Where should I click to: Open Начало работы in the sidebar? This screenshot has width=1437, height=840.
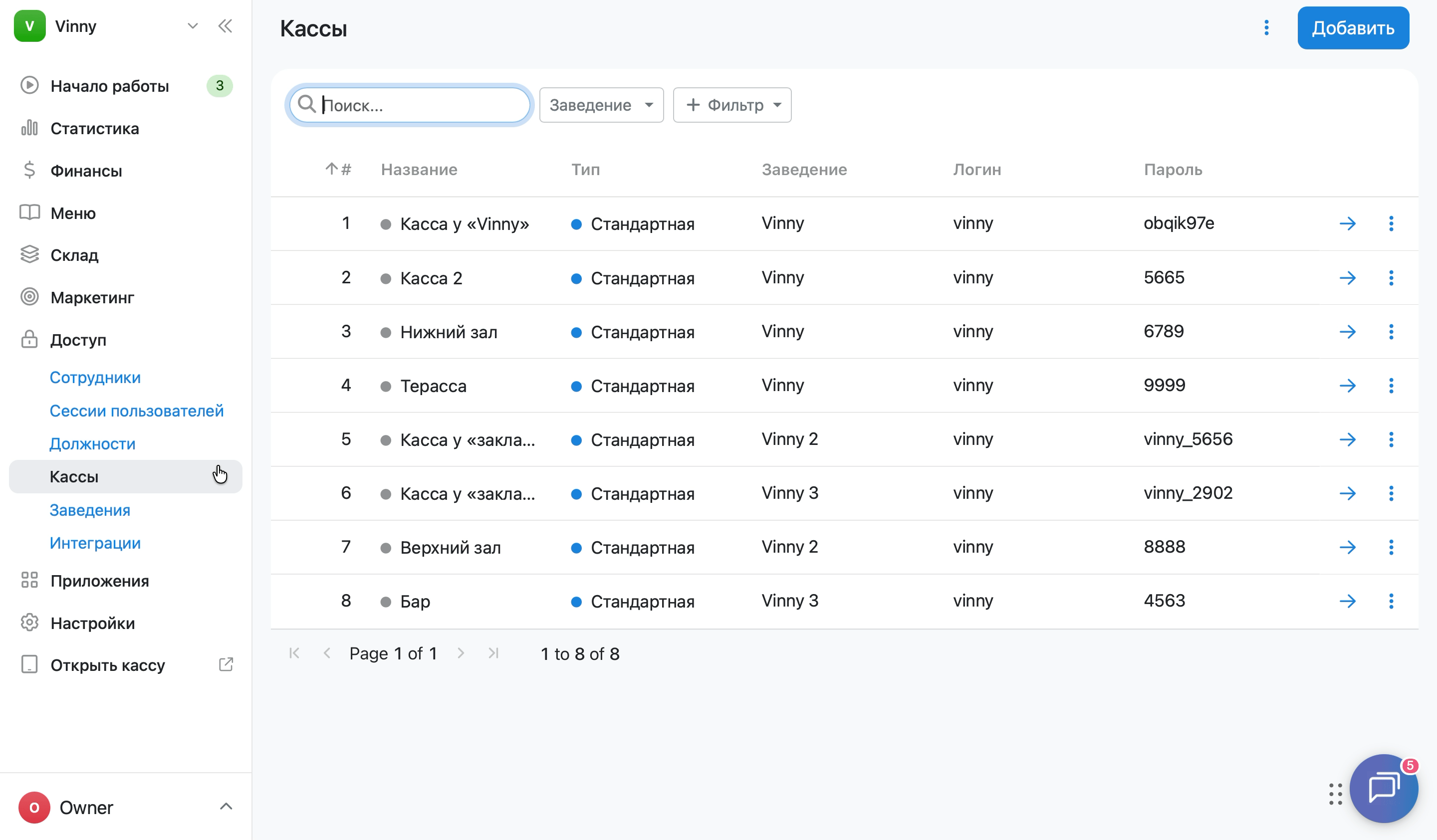point(109,86)
